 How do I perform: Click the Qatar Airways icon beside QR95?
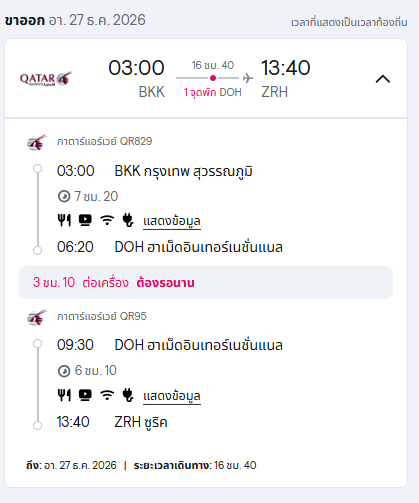37,317
